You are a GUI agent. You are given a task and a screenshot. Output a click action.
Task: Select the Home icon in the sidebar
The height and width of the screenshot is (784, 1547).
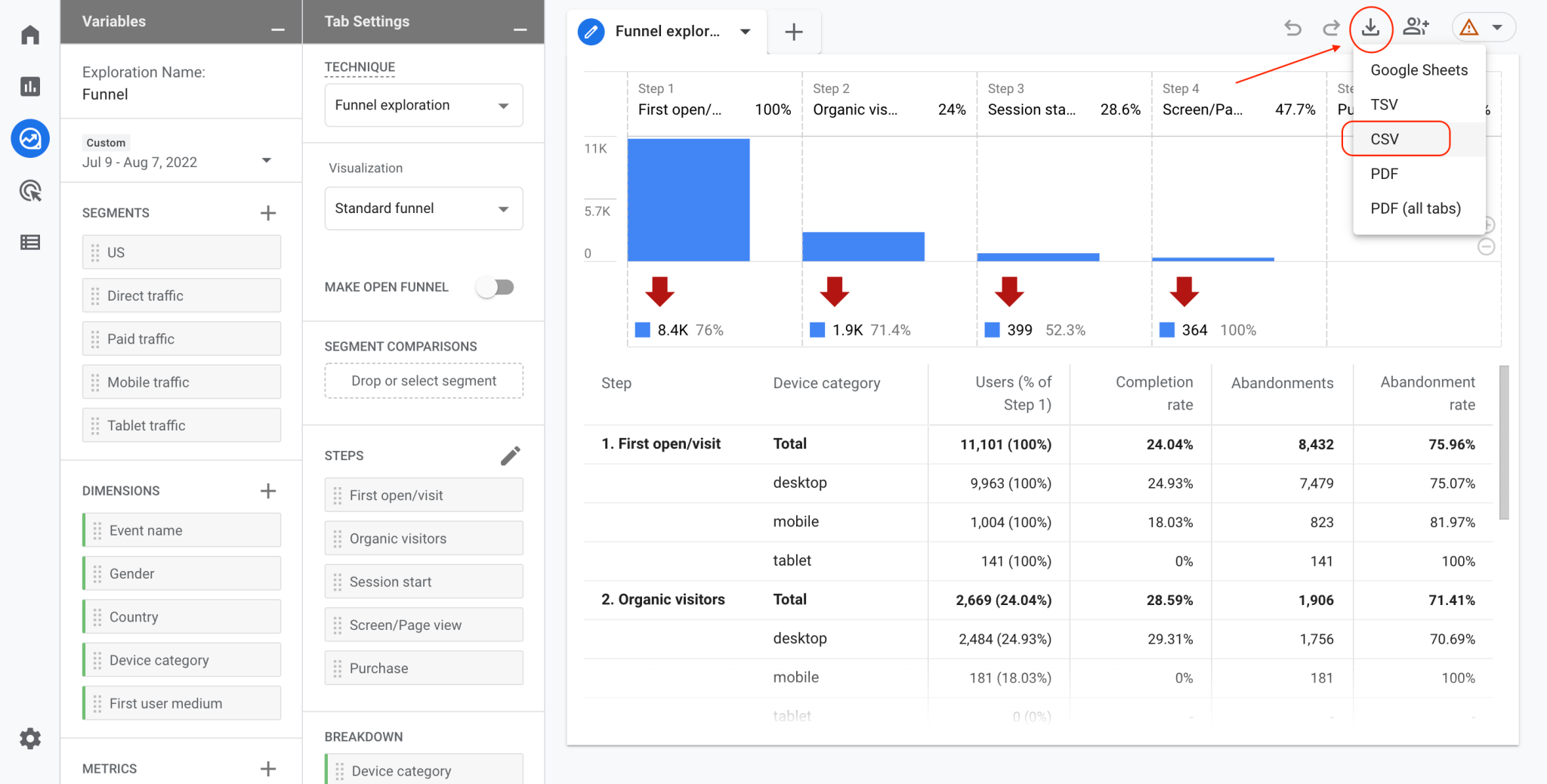point(30,35)
